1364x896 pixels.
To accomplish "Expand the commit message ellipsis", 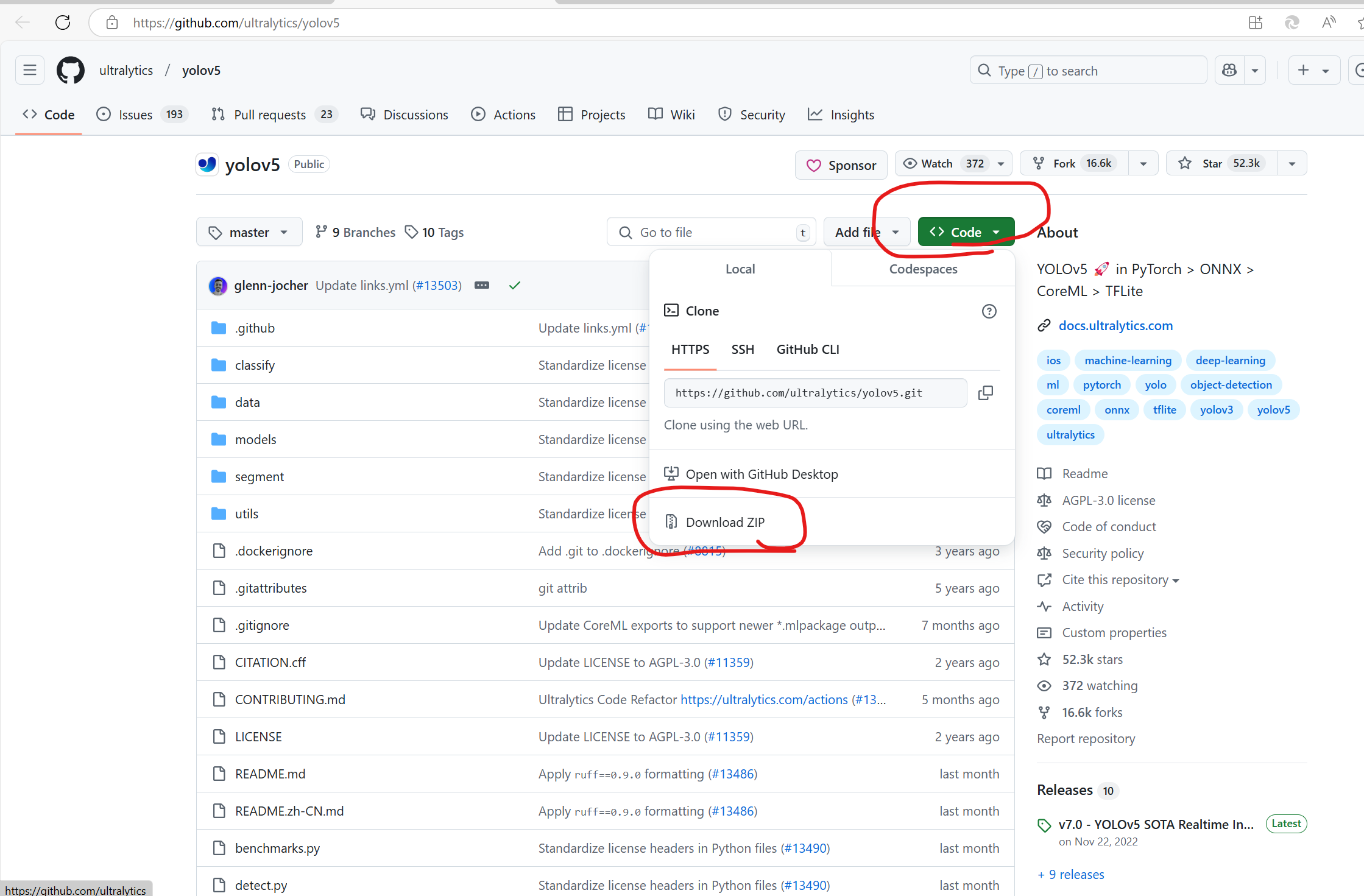I will point(481,285).
